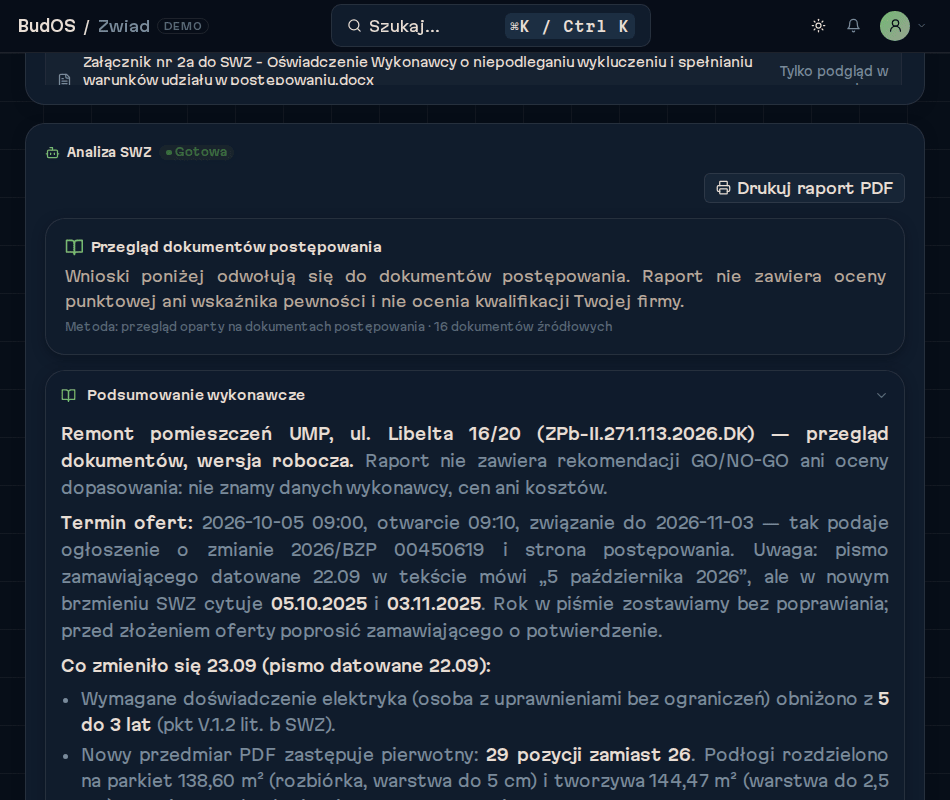
Task: Click the DEMO badge
Action: [x=182, y=26]
